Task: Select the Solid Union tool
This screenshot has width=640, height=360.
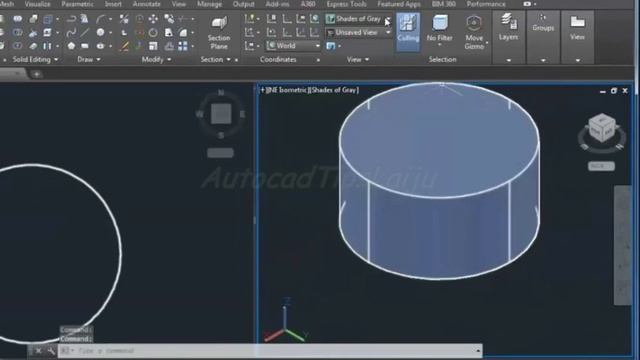Action: pyautogui.click(x=18, y=19)
